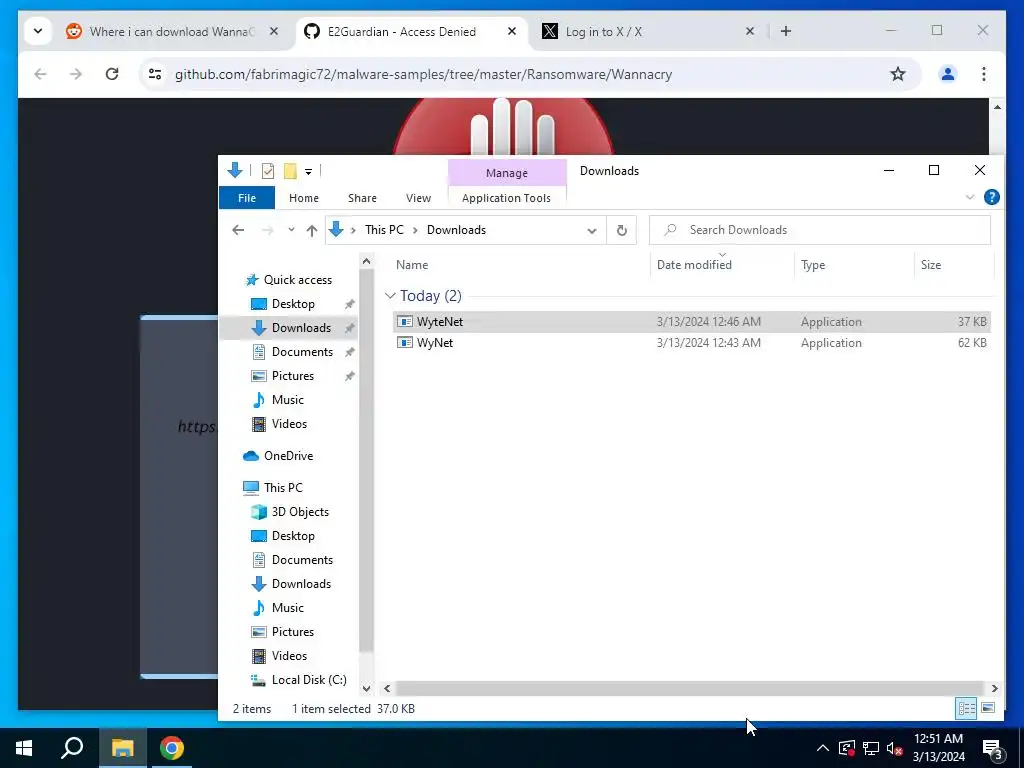Image resolution: width=1024 pixels, height=768 pixels.
Task: Click the Chrome address bar URL
Action: [423, 74]
